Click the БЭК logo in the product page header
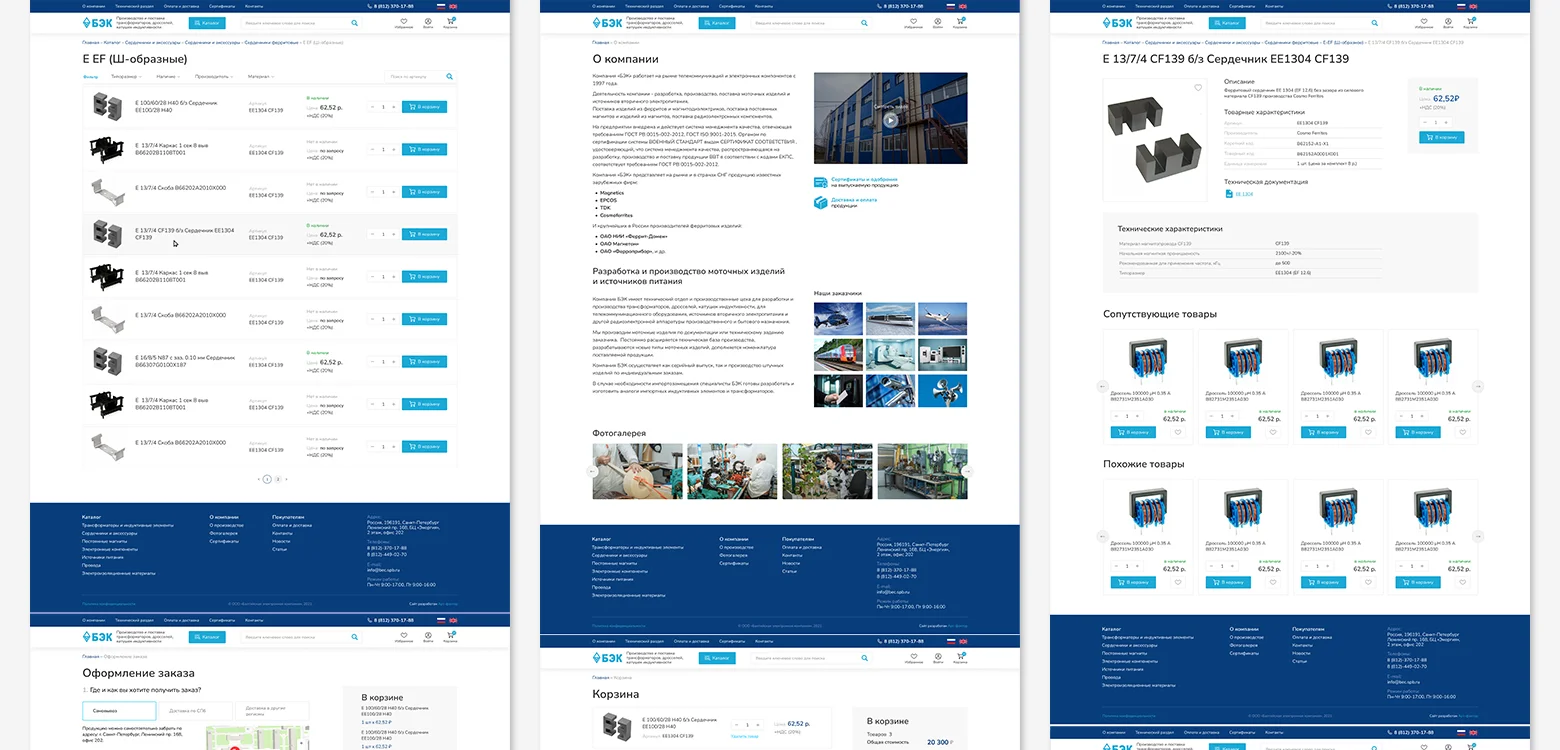 pos(1117,22)
